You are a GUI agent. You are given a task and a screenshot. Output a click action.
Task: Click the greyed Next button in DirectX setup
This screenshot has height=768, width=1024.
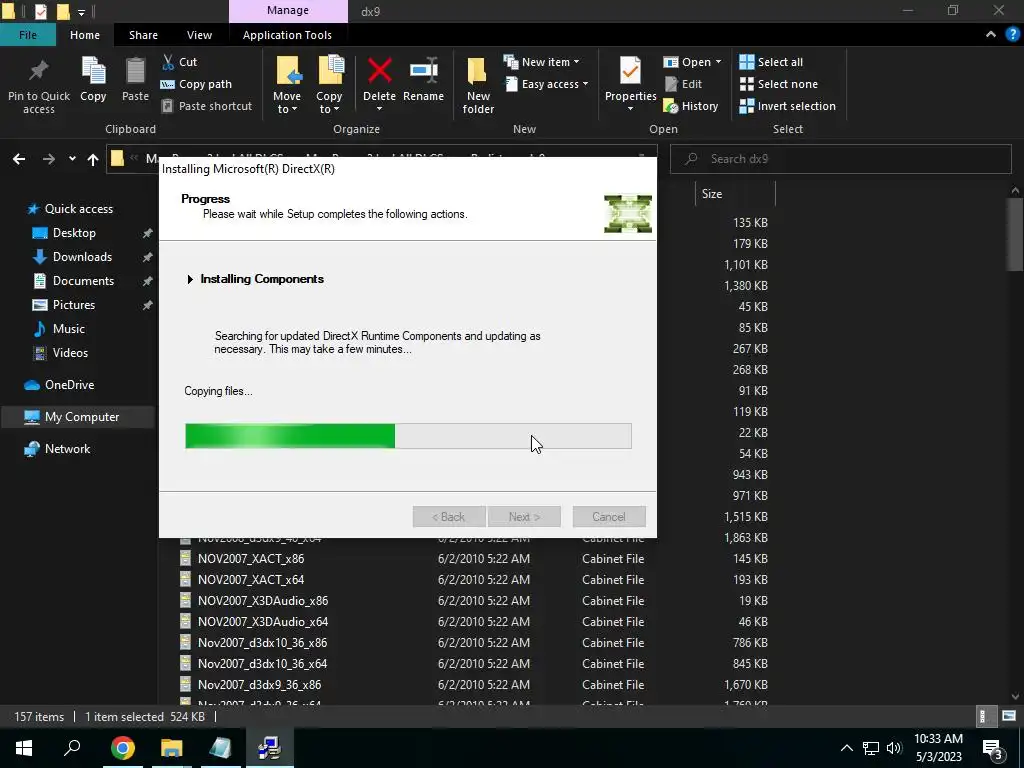[x=524, y=517]
